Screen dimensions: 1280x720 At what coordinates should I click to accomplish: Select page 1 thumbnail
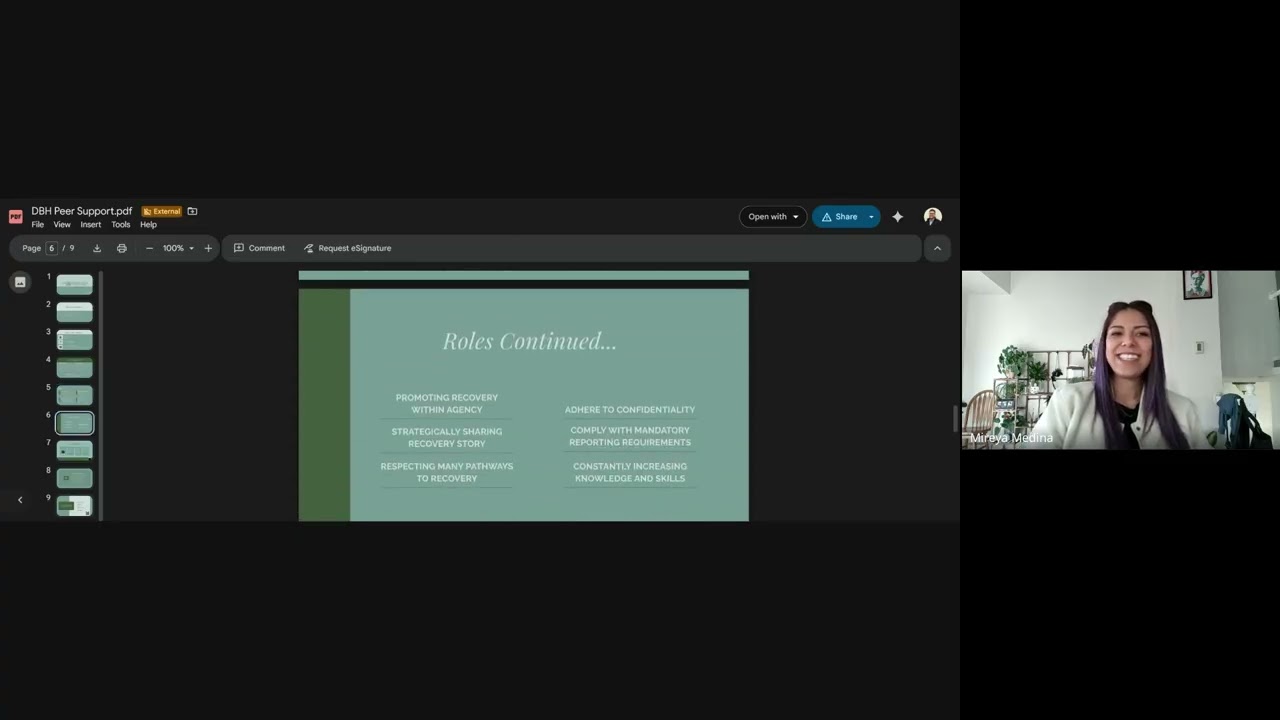74,284
